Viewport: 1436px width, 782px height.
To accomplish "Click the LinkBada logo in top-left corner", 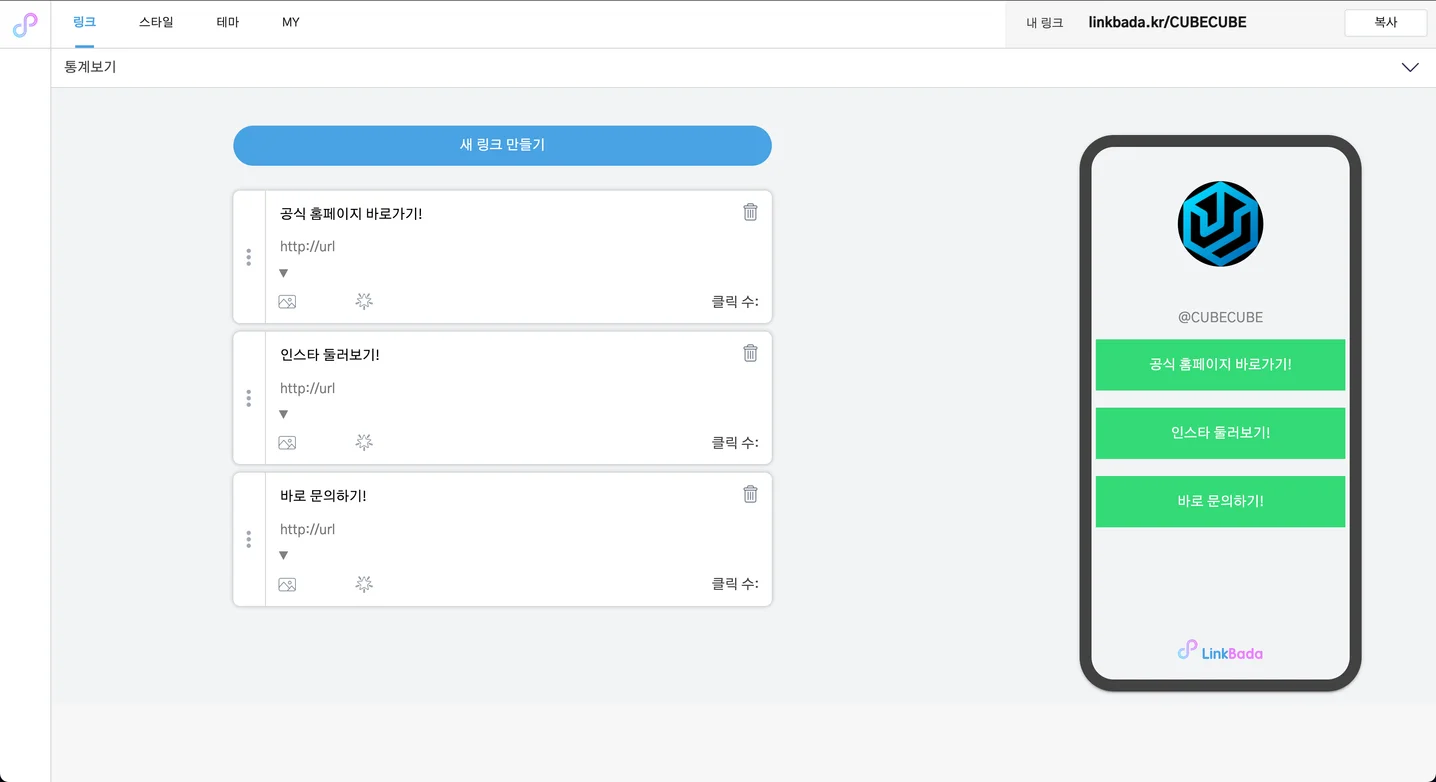I will pyautogui.click(x=25, y=25).
